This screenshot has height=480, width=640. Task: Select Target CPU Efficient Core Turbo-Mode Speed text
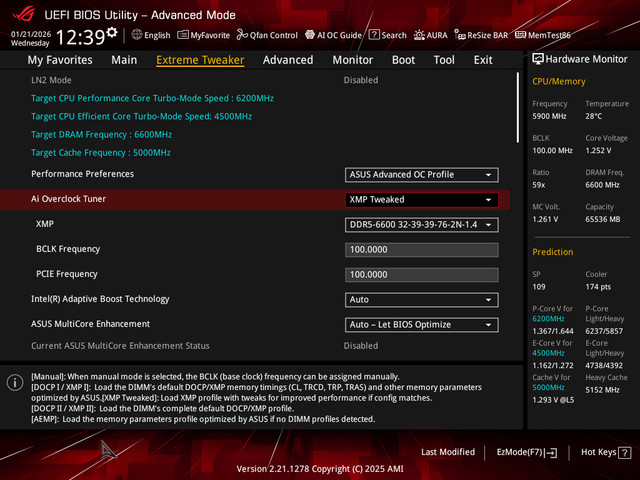pyautogui.click(x=141, y=116)
